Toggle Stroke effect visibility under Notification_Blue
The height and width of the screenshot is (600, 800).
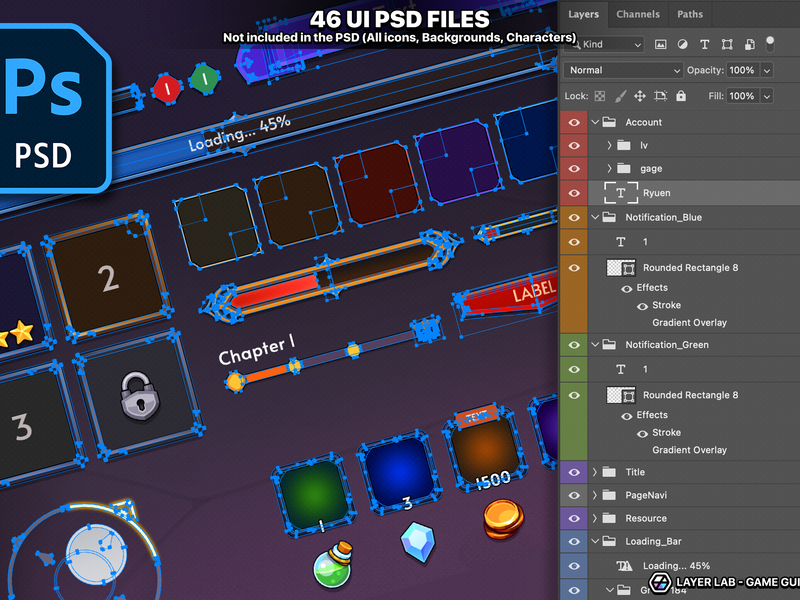pos(642,306)
